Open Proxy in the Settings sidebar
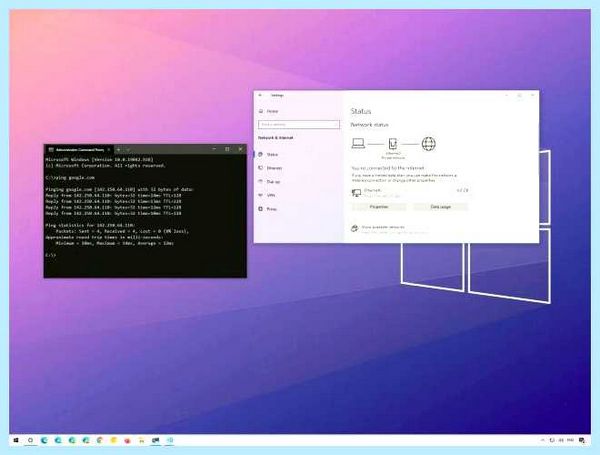 tap(267, 209)
